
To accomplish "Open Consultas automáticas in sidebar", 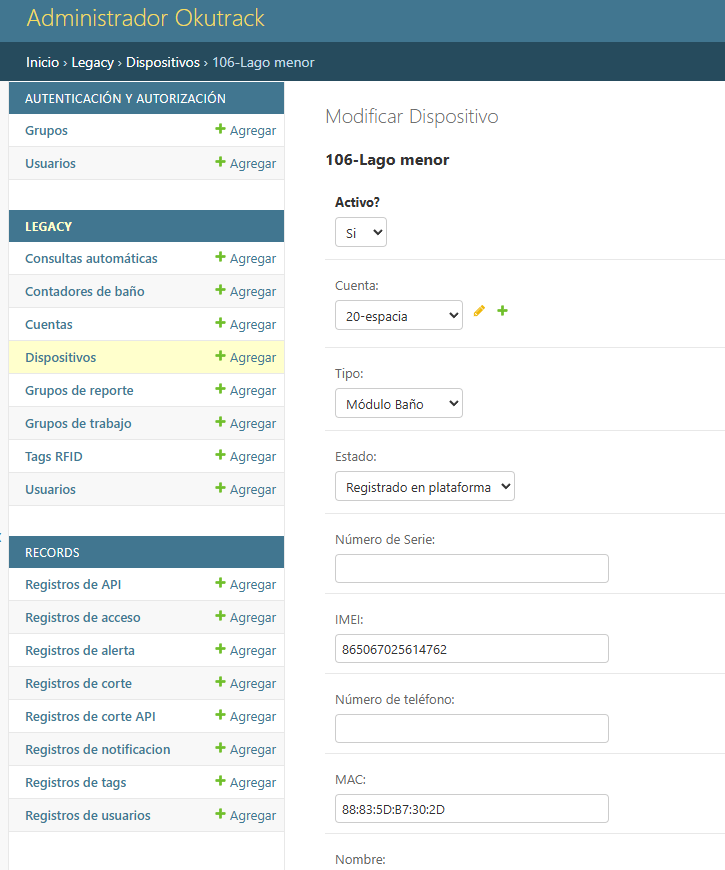I will [91, 259].
